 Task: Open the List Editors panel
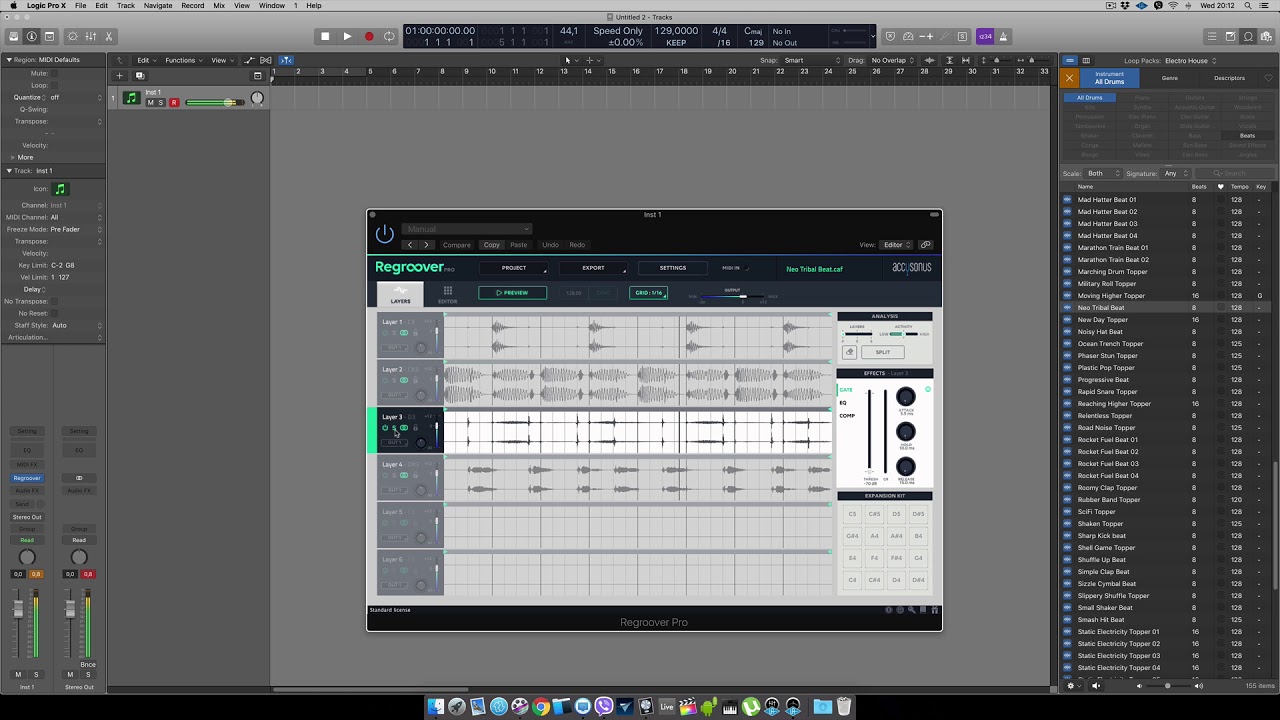1212,36
